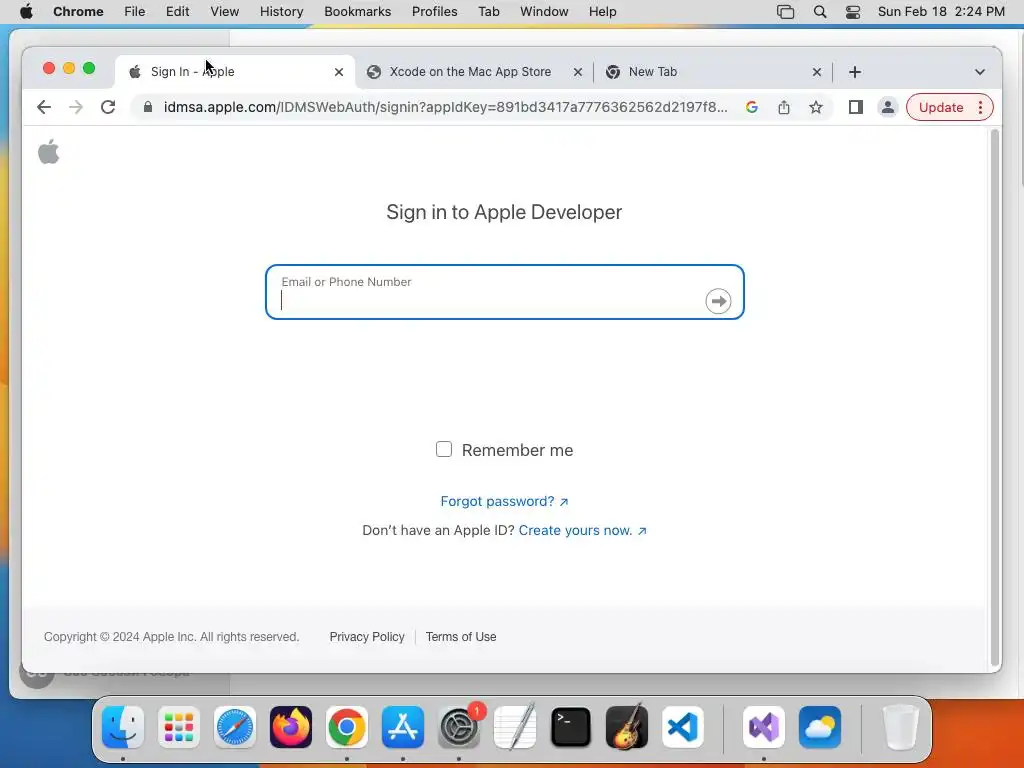Click the date and time in menu bar
Image resolution: width=1024 pixels, height=768 pixels.
pos(941,12)
